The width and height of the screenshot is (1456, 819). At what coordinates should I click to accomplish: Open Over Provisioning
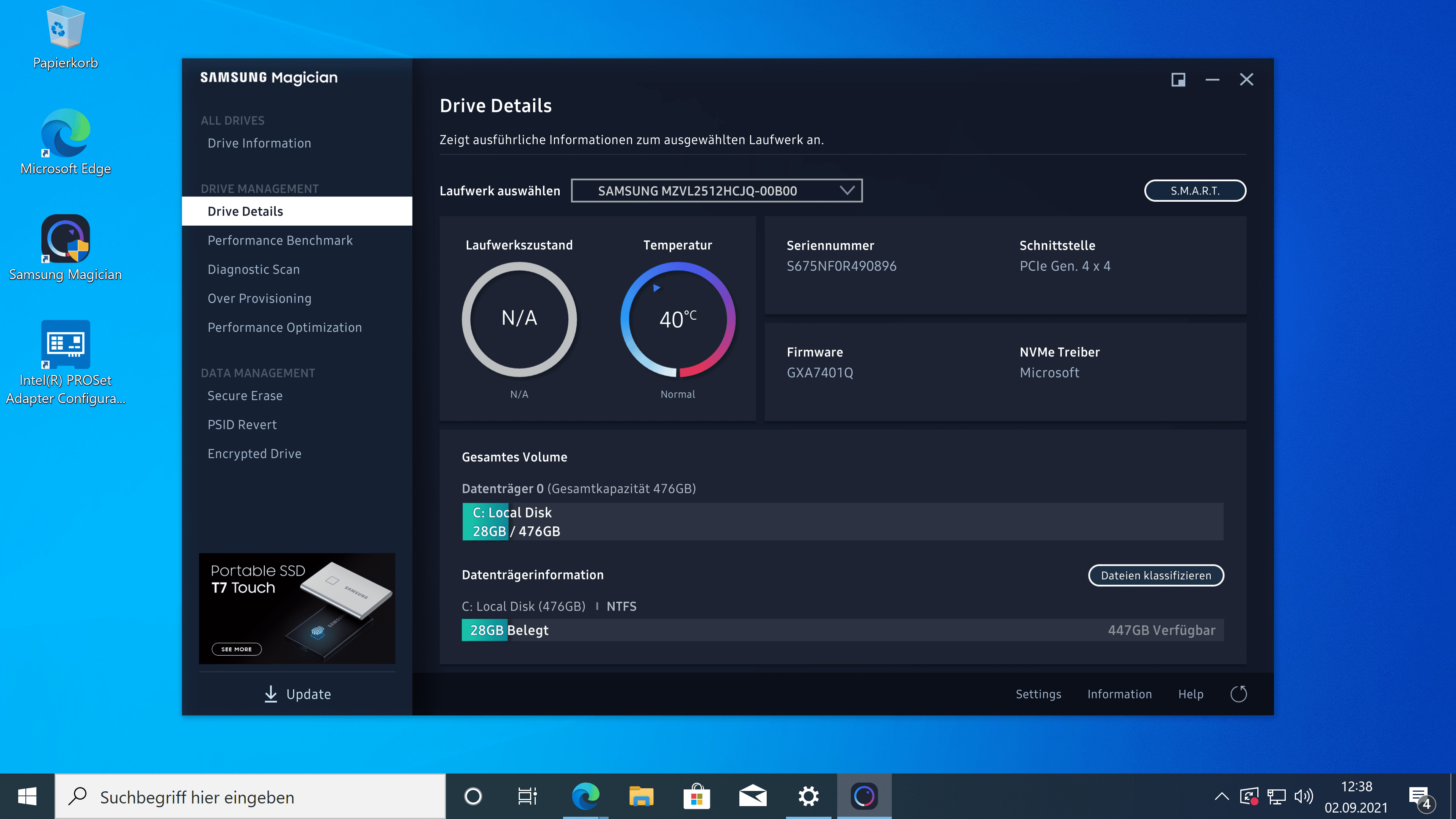259,298
